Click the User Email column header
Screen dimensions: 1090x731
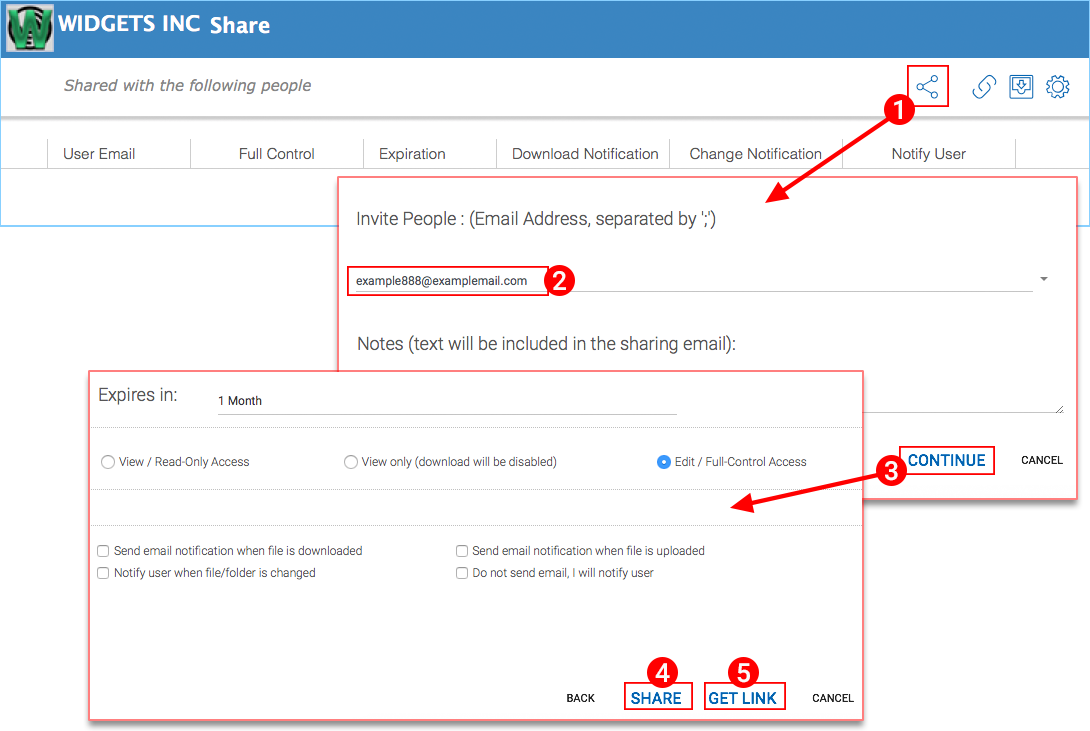(x=99, y=154)
